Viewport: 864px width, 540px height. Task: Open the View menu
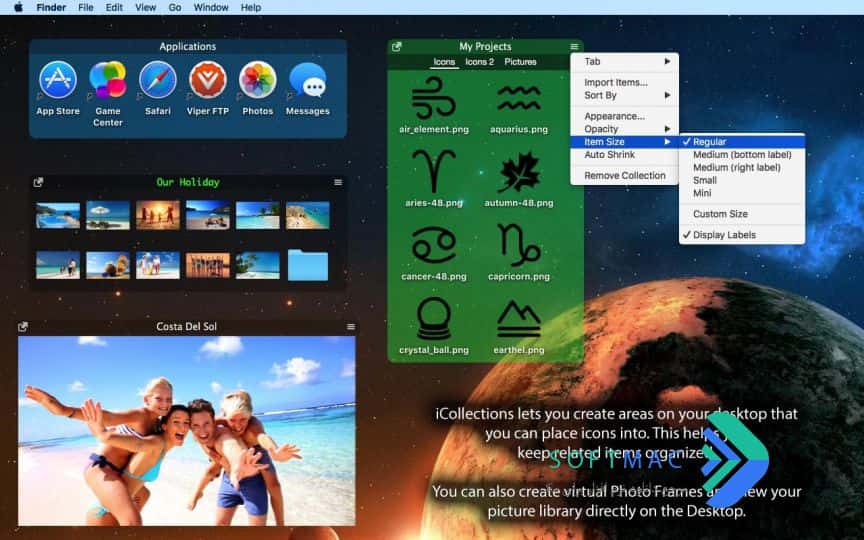(x=145, y=7)
